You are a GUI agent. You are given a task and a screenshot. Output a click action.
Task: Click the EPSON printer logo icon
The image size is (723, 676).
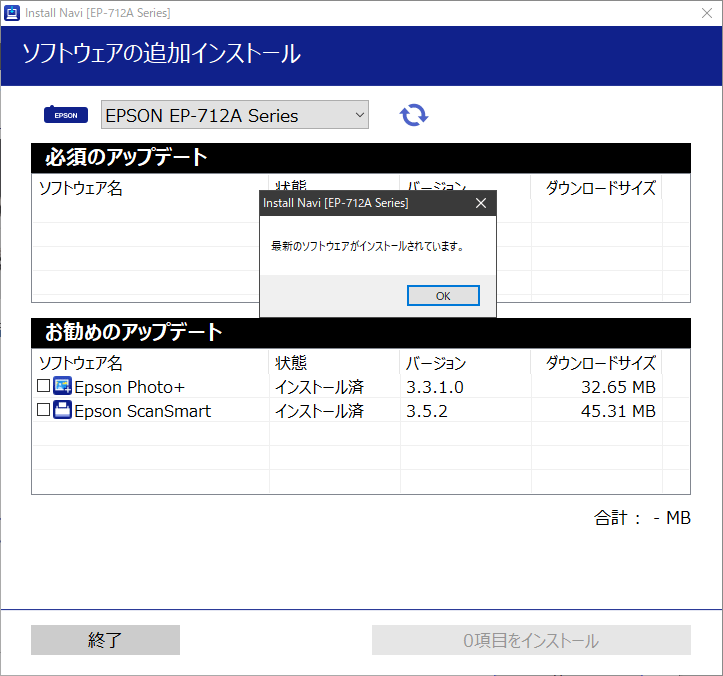pos(66,114)
